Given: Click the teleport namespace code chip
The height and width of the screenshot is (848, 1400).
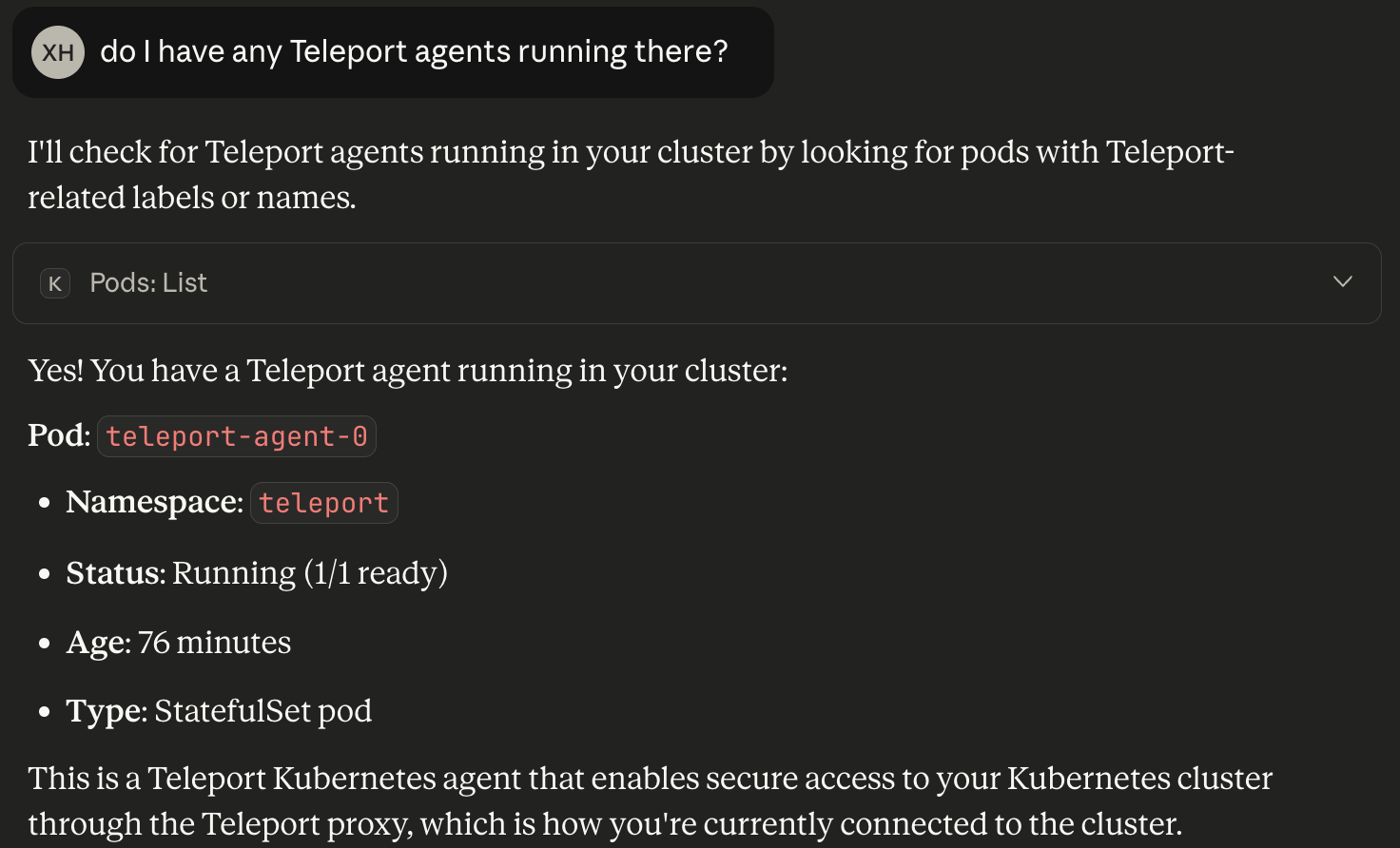Looking at the screenshot, I should (323, 503).
